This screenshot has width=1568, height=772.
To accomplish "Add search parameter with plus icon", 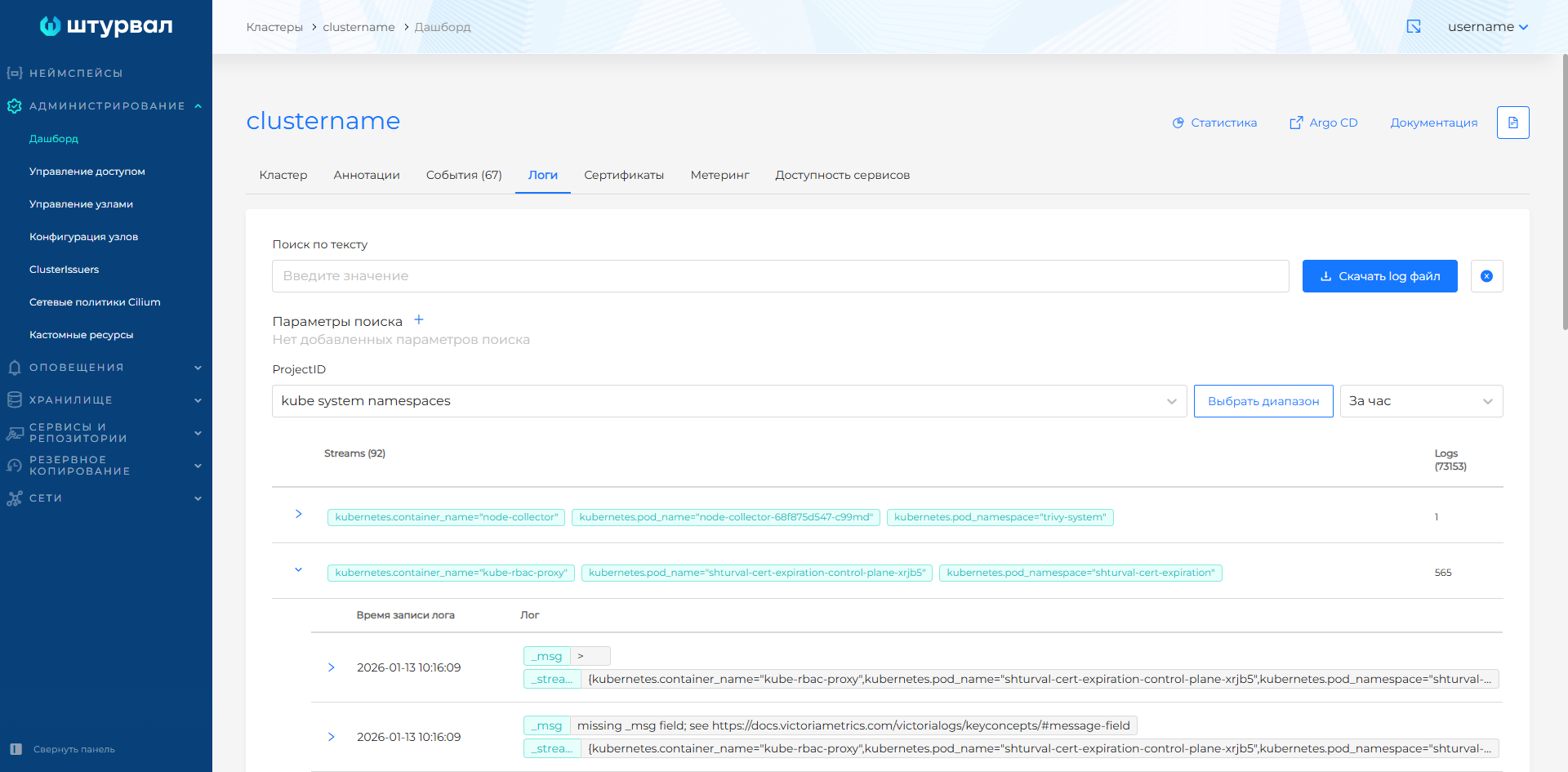I will (x=419, y=320).
